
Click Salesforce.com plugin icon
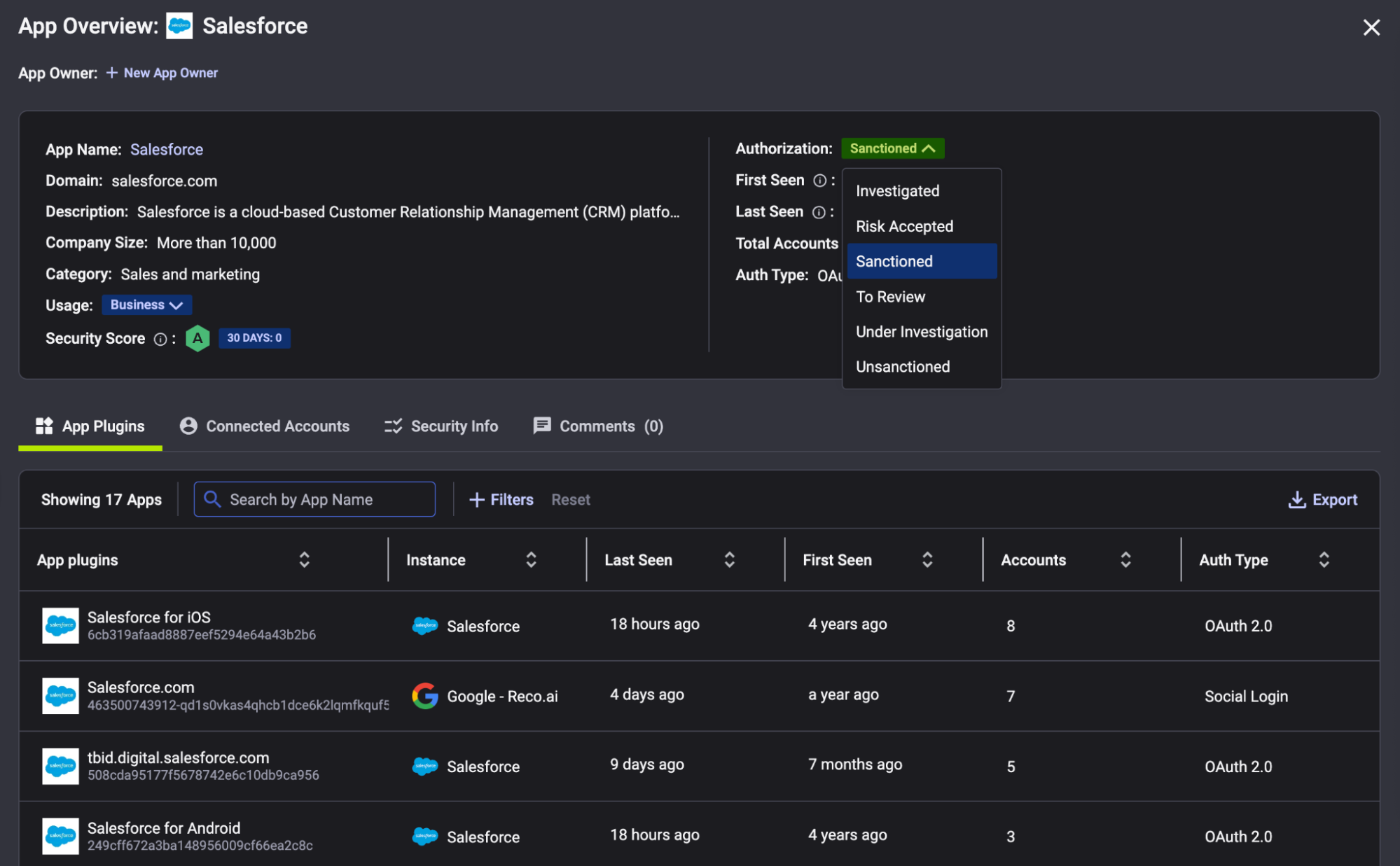coord(60,696)
